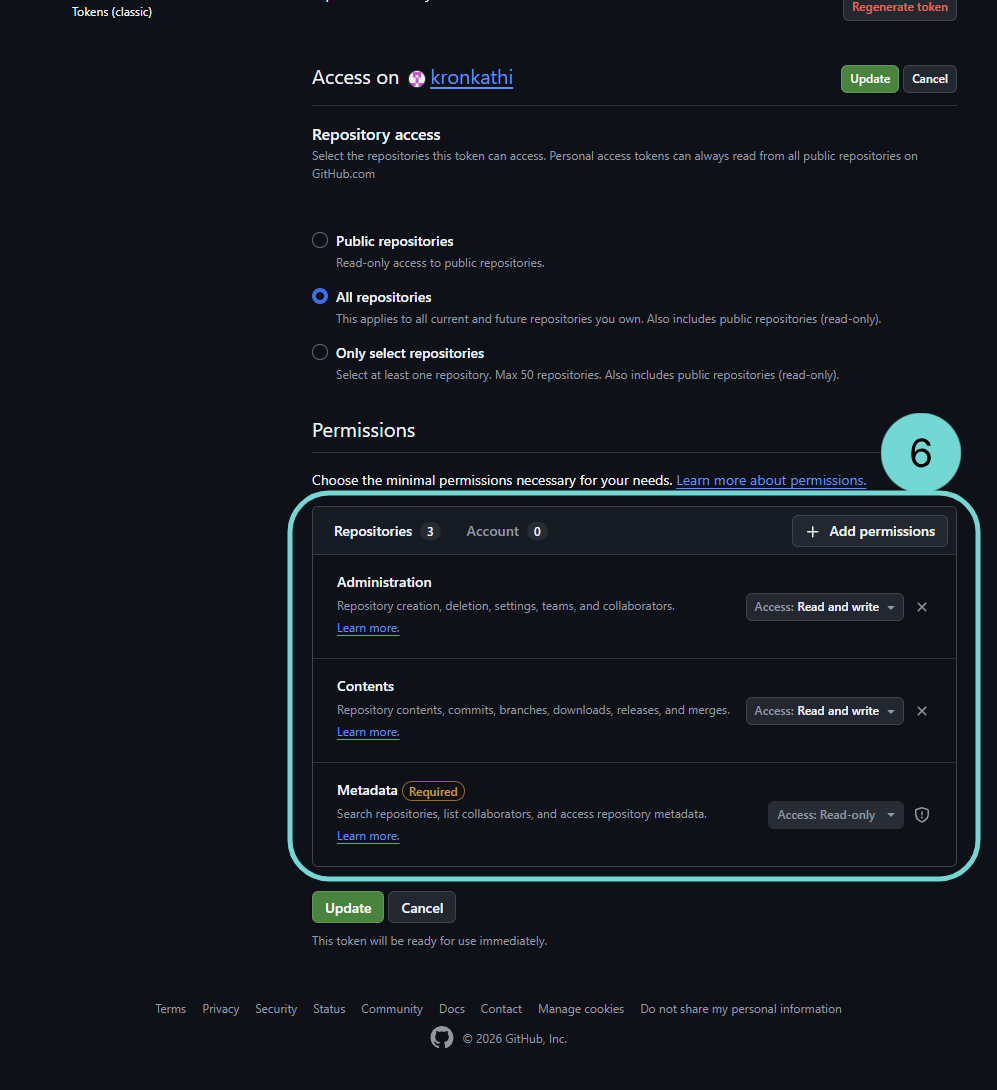The height and width of the screenshot is (1090, 997).
Task: Click the plus icon on Add permissions
Action: coord(812,531)
